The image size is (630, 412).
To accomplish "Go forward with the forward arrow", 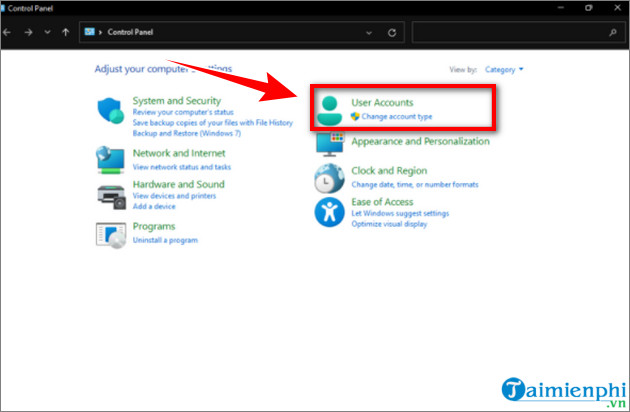I will 28,32.
